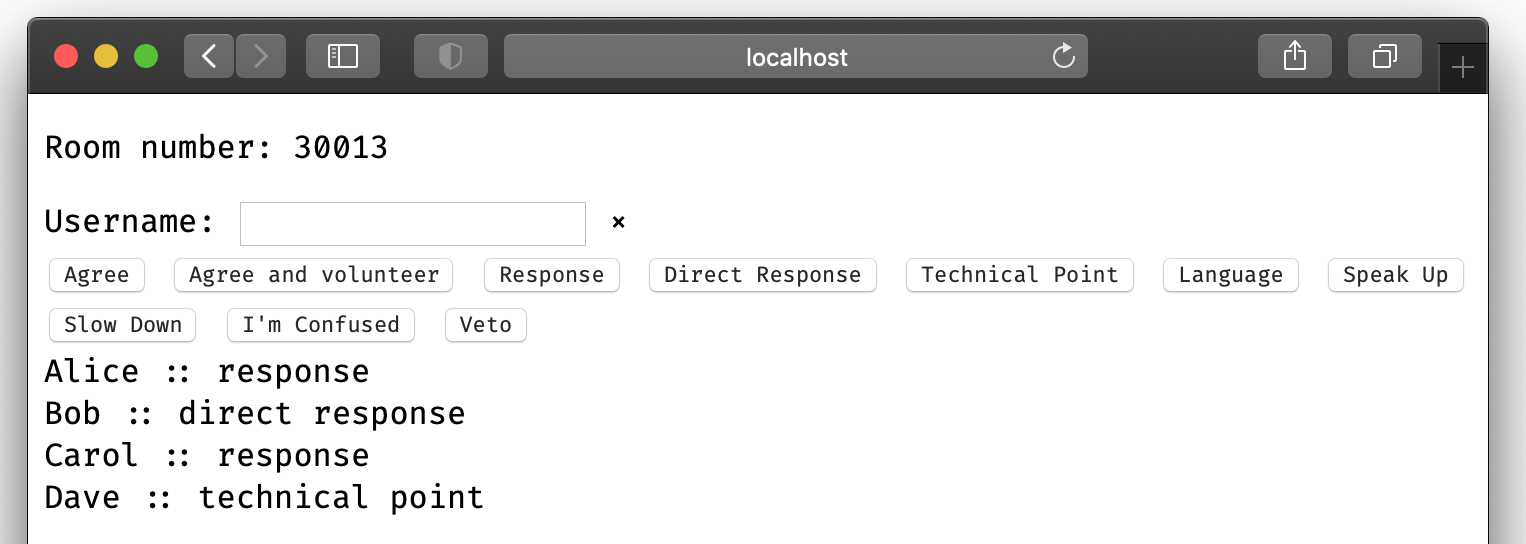Reload the localhost page

click(x=1064, y=56)
